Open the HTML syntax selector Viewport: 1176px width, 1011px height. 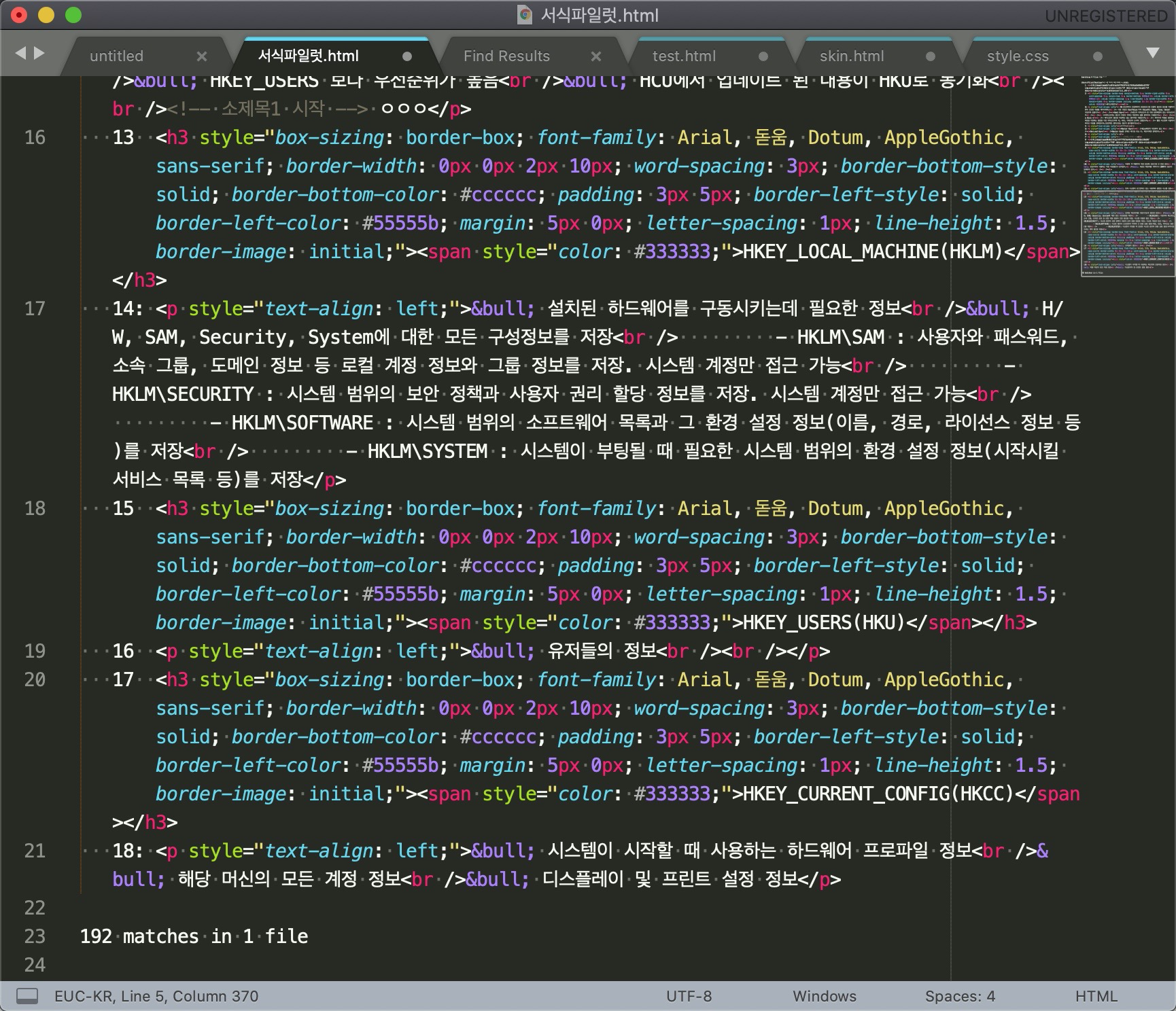pos(1096,996)
